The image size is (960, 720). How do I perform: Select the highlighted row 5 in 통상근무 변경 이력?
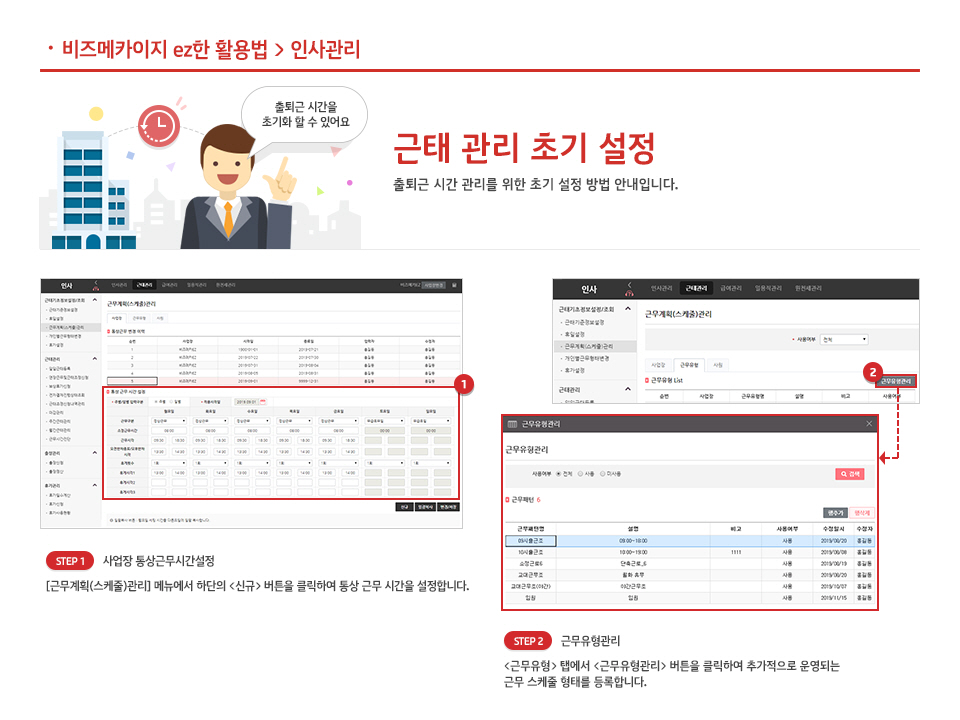pos(283,381)
